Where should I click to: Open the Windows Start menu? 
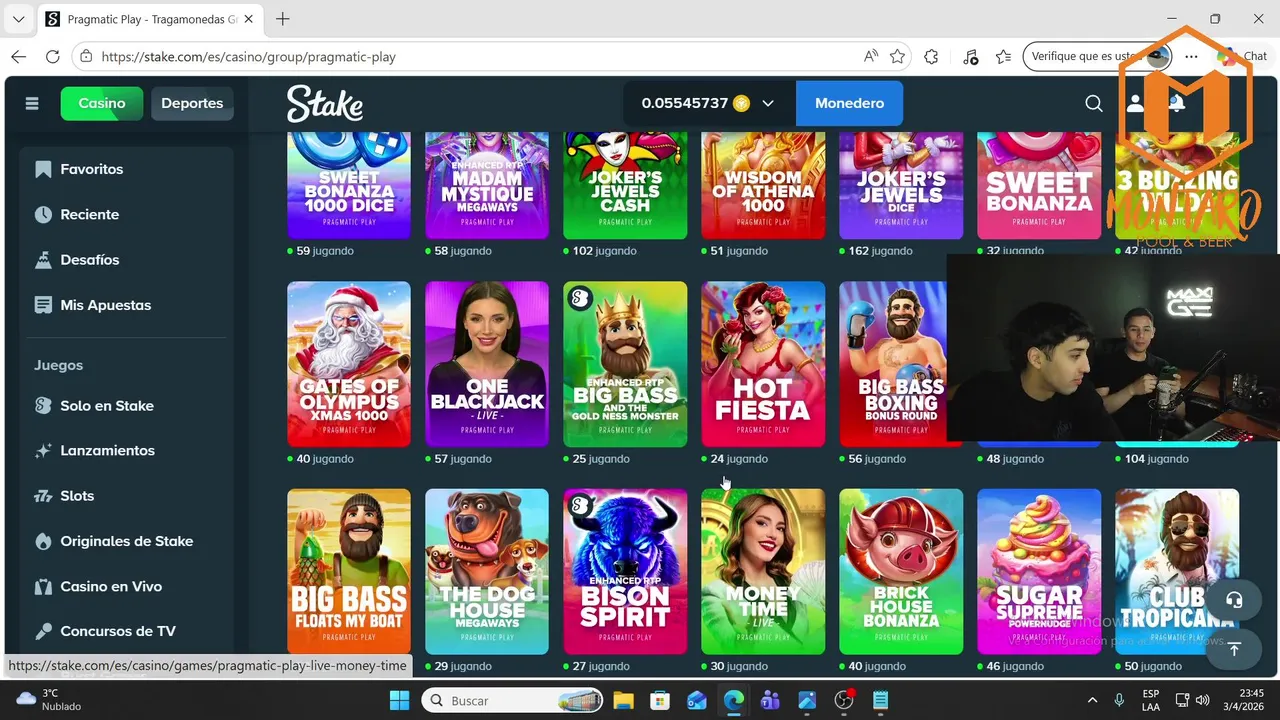point(399,700)
